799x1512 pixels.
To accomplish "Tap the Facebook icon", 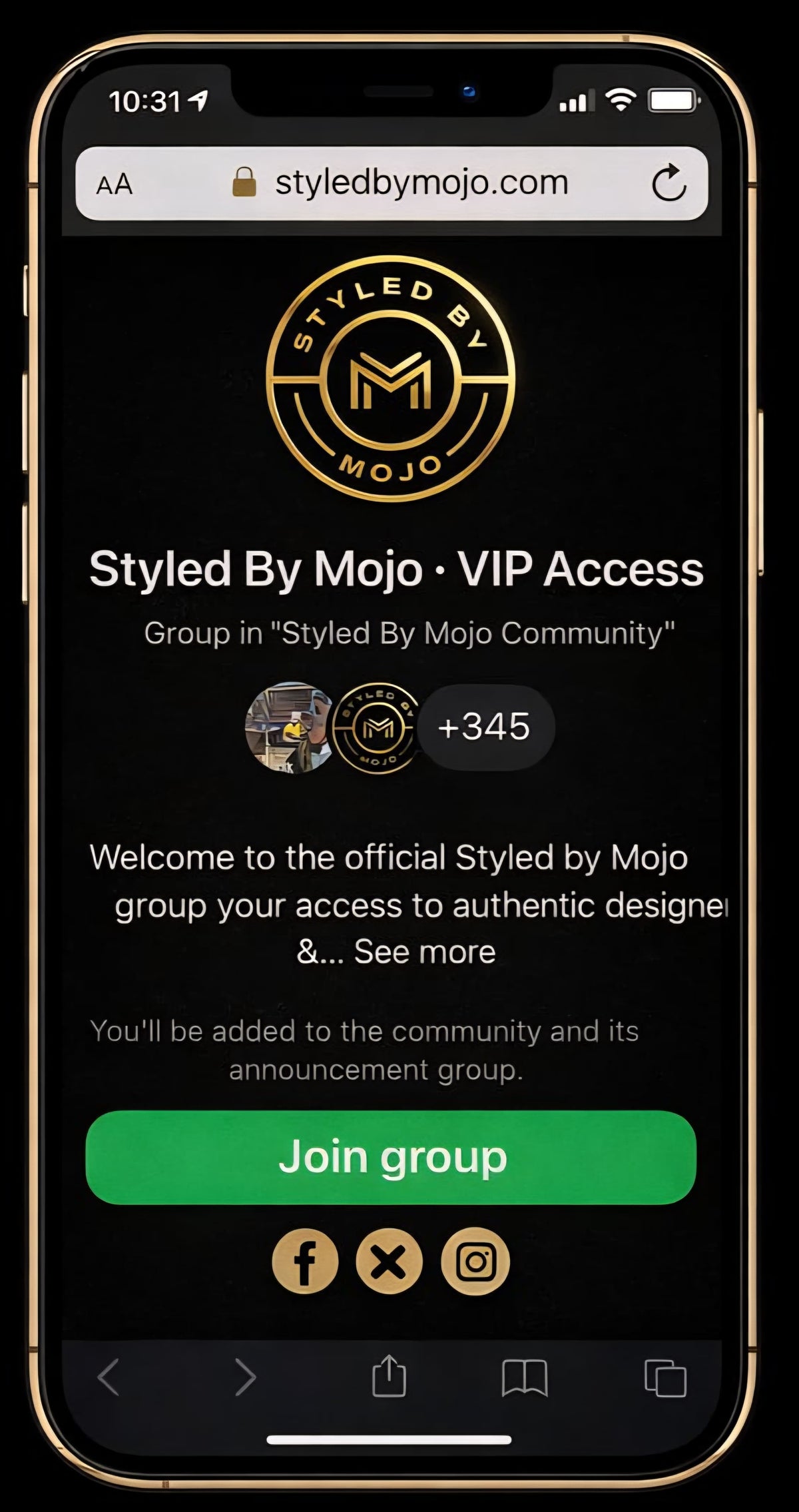I will click(x=305, y=1261).
